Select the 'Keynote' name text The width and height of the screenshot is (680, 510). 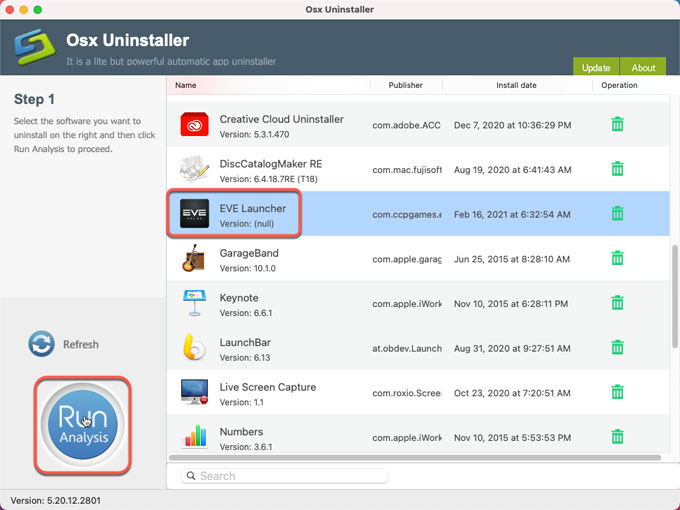click(239, 298)
